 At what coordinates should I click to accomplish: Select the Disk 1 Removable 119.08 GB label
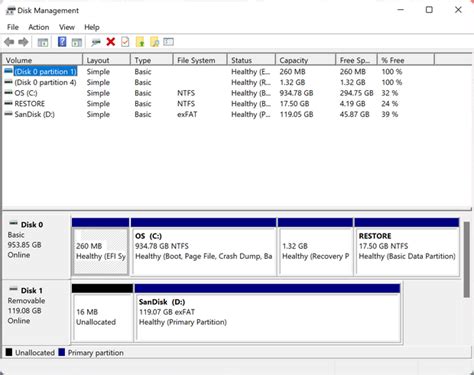[x=36, y=312]
